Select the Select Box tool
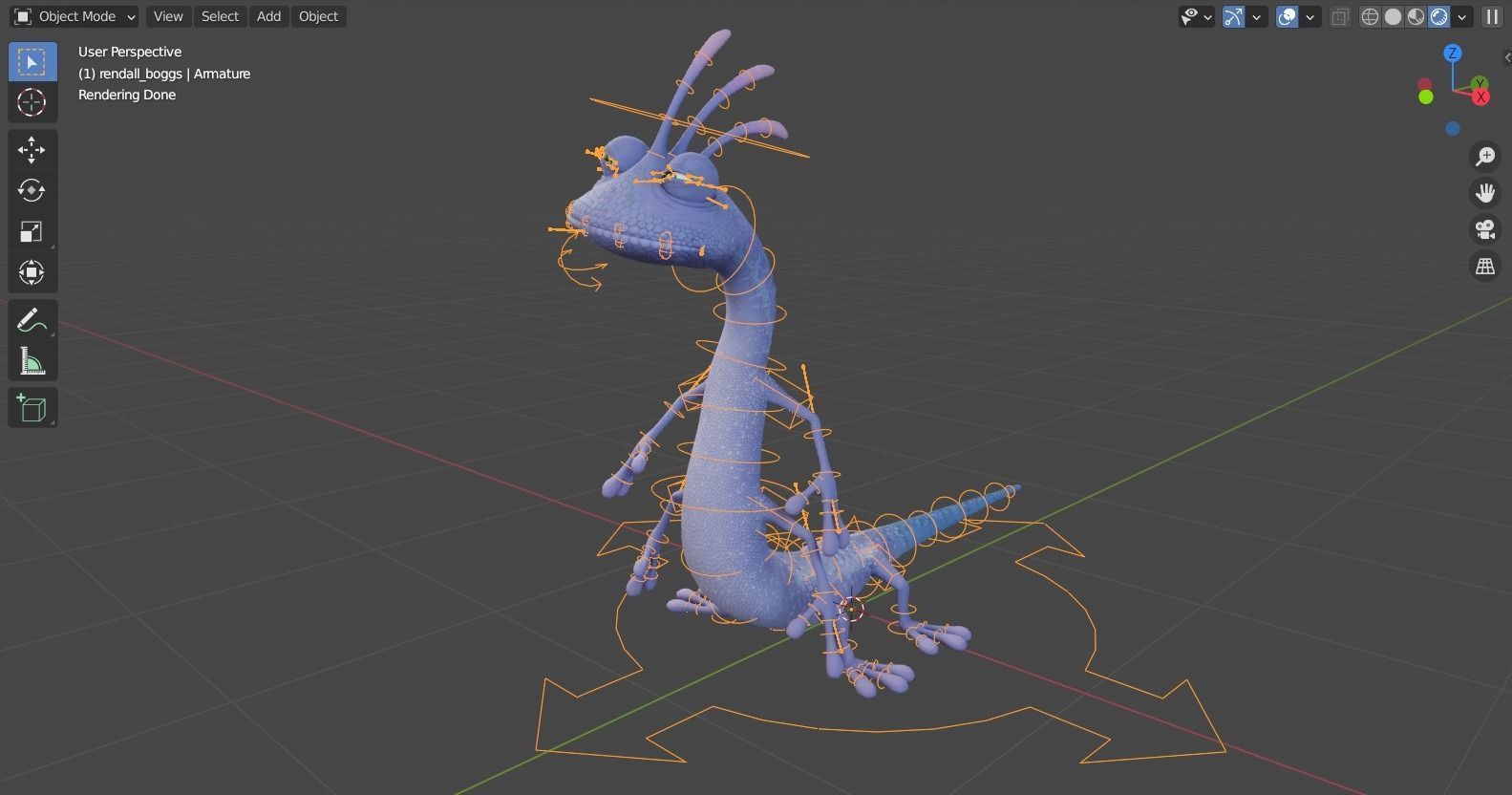This screenshot has height=795, width=1512. click(32, 62)
